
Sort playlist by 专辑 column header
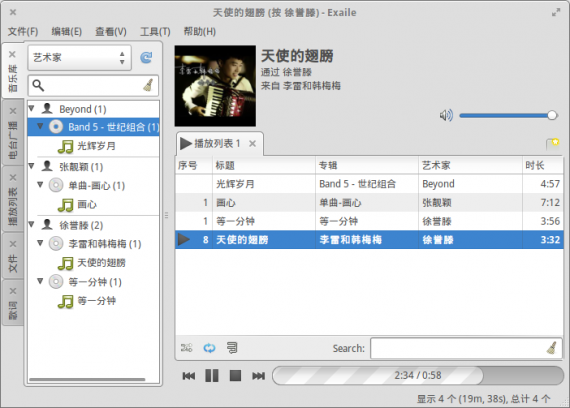click(x=367, y=165)
